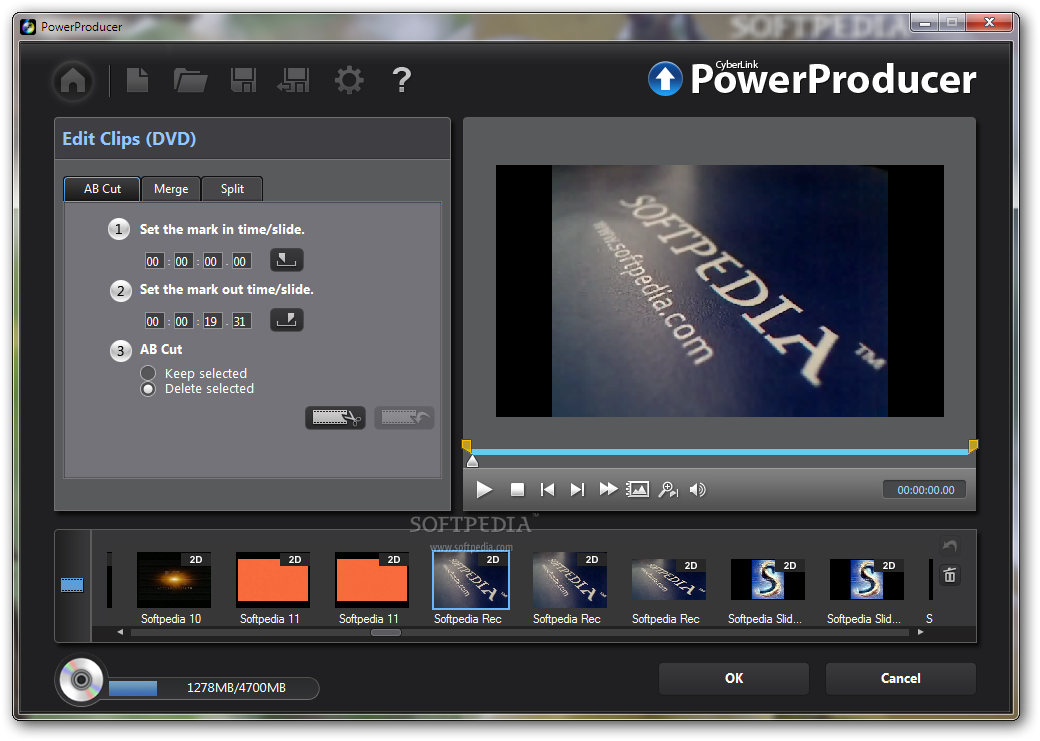Click the Cancel button
This screenshot has height=741, width=1040.
click(900, 678)
